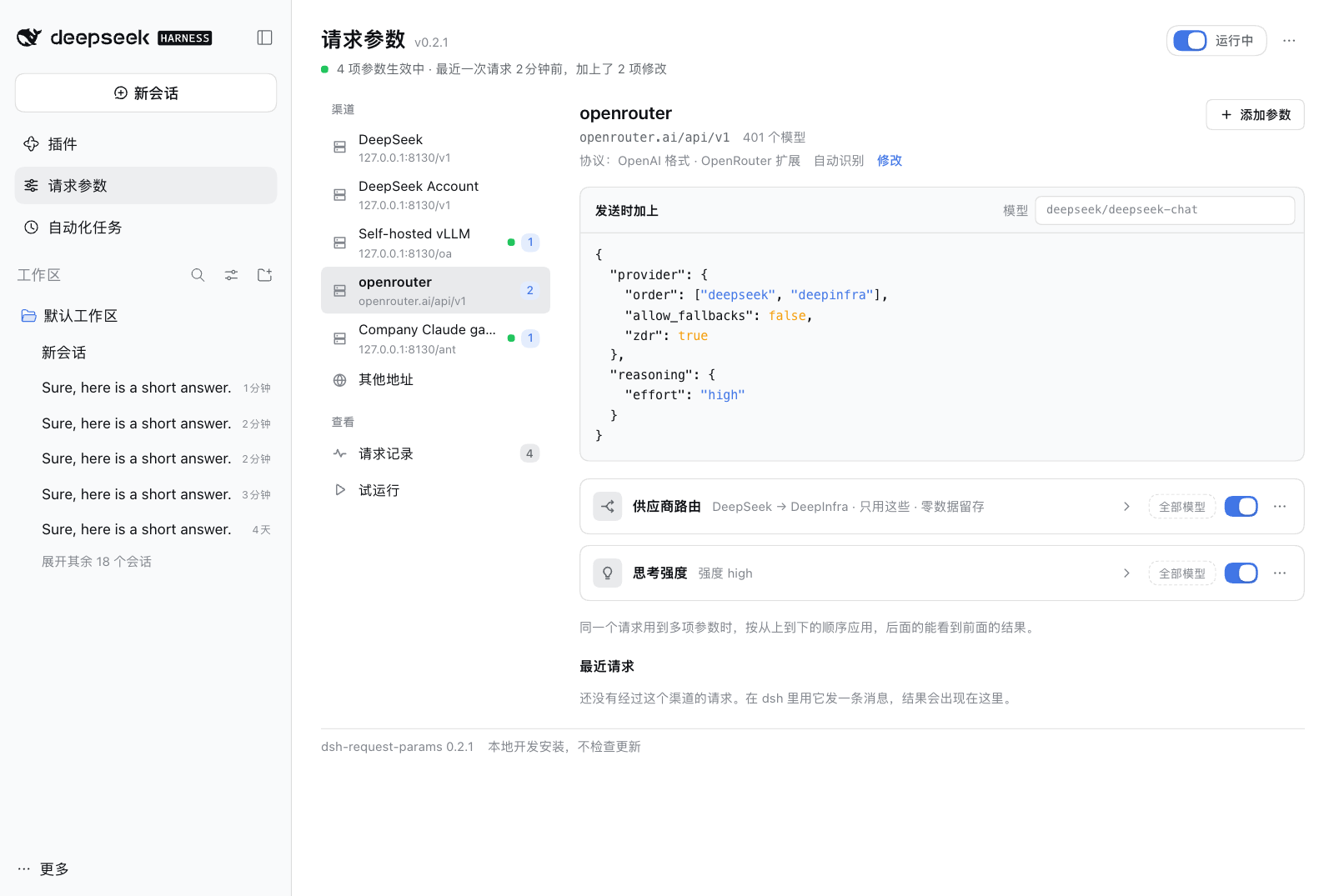Expand the 供应商路由 chevron

point(1126,506)
